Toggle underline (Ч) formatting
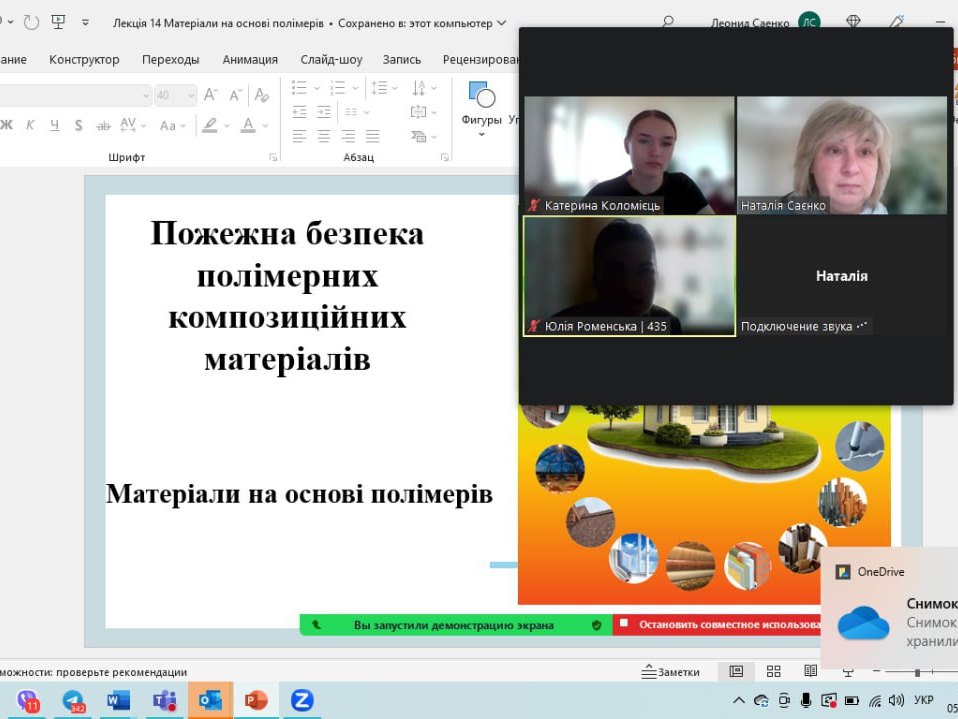The height and width of the screenshot is (719, 958). click(54, 126)
